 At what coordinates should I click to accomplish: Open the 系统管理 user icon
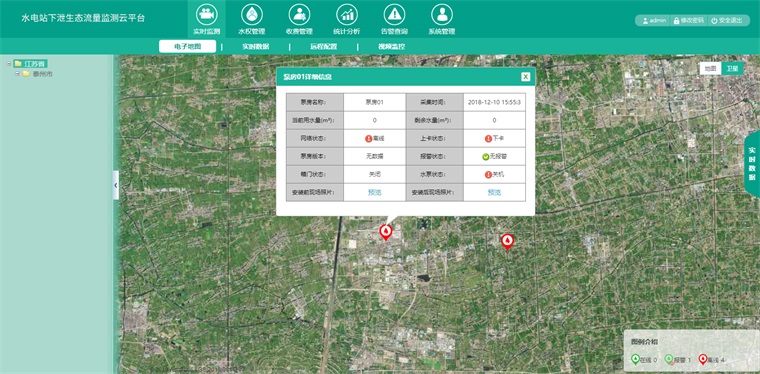tap(442, 15)
